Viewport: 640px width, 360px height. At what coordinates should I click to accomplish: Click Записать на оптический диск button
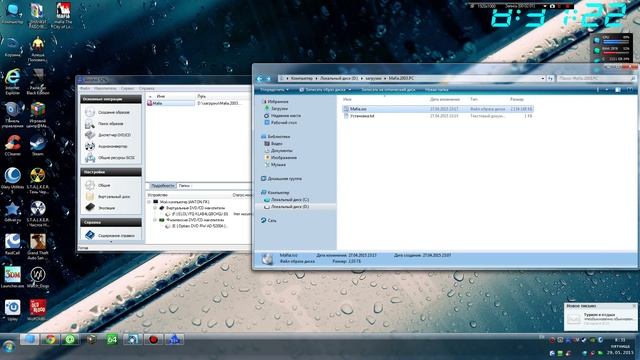coord(388,89)
